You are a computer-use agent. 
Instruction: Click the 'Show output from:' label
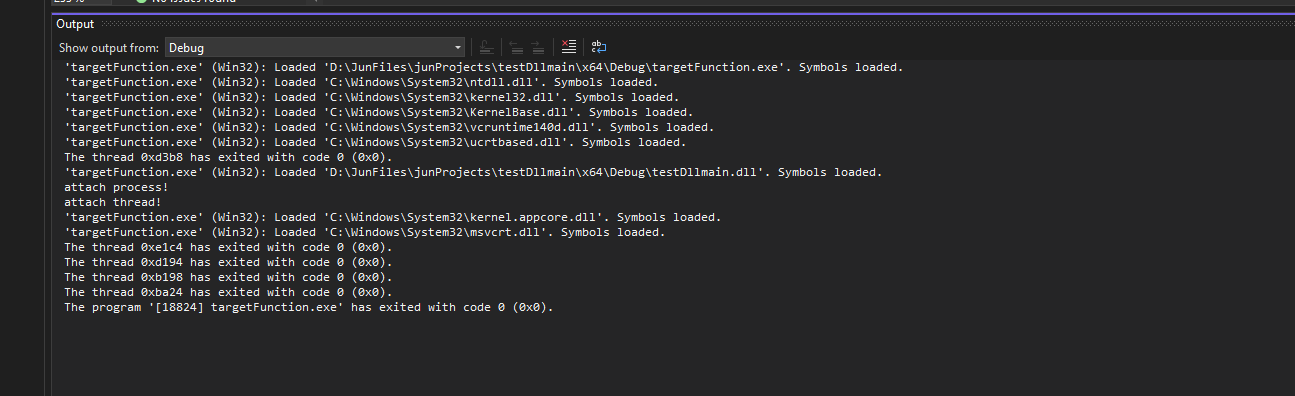point(109,47)
